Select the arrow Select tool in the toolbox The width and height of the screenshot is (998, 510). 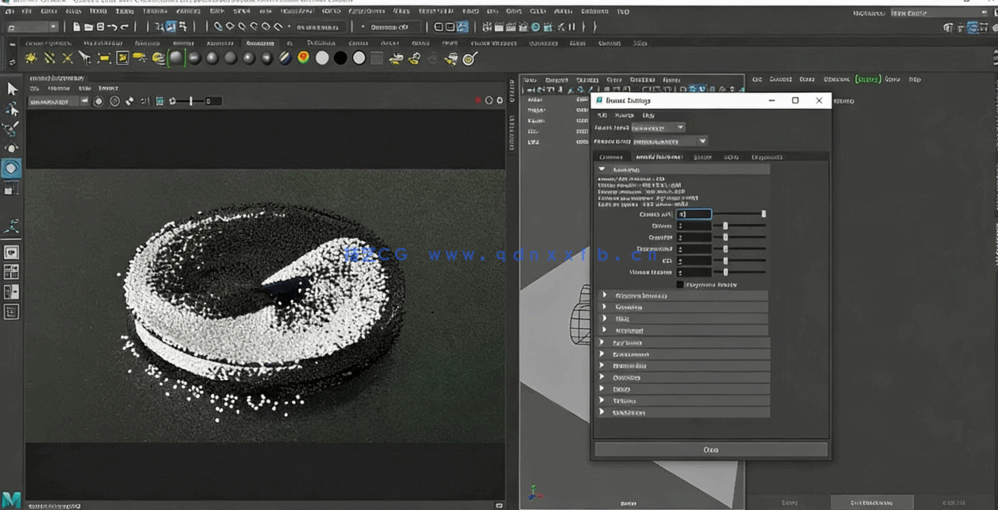[x=12, y=89]
